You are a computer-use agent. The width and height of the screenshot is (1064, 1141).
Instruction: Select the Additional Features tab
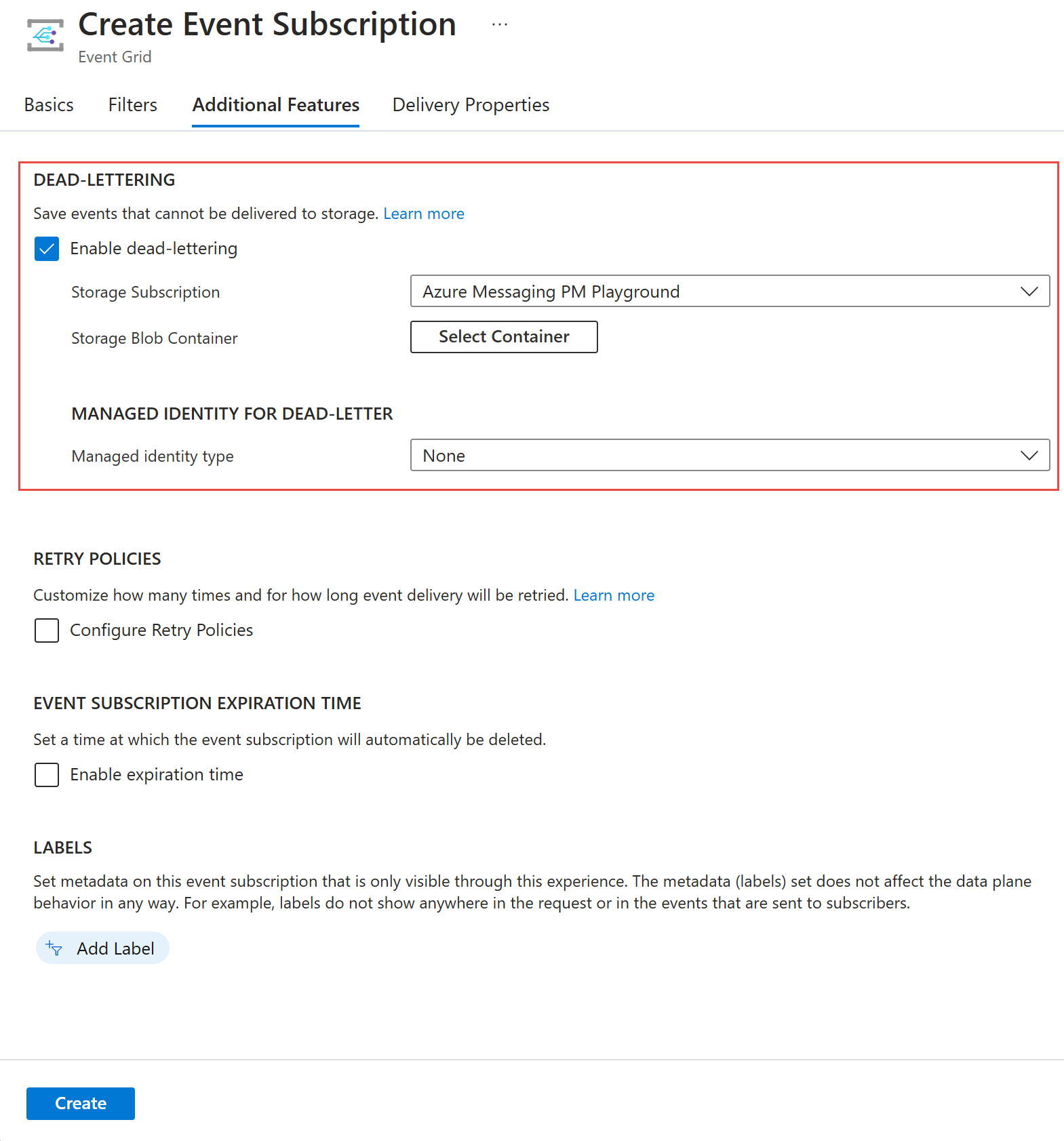pos(276,105)
